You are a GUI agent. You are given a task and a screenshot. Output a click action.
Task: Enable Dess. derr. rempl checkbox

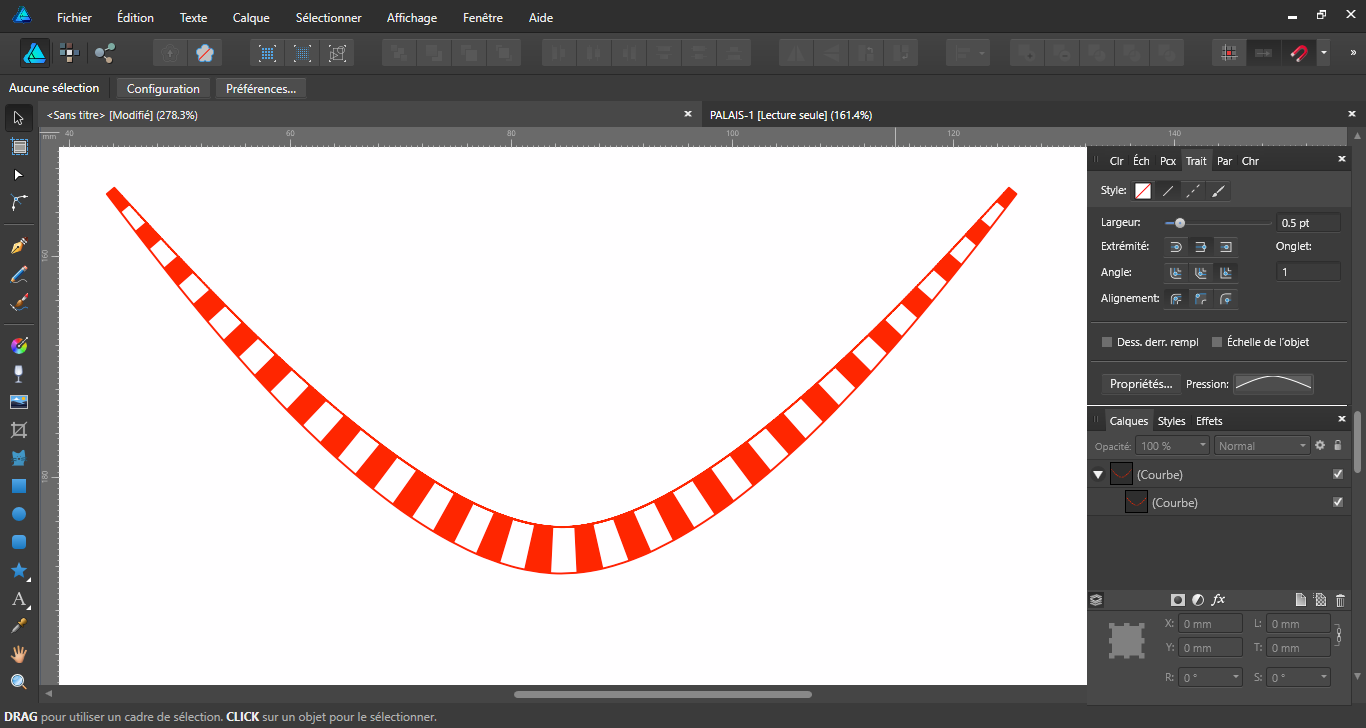[1107, 342]
